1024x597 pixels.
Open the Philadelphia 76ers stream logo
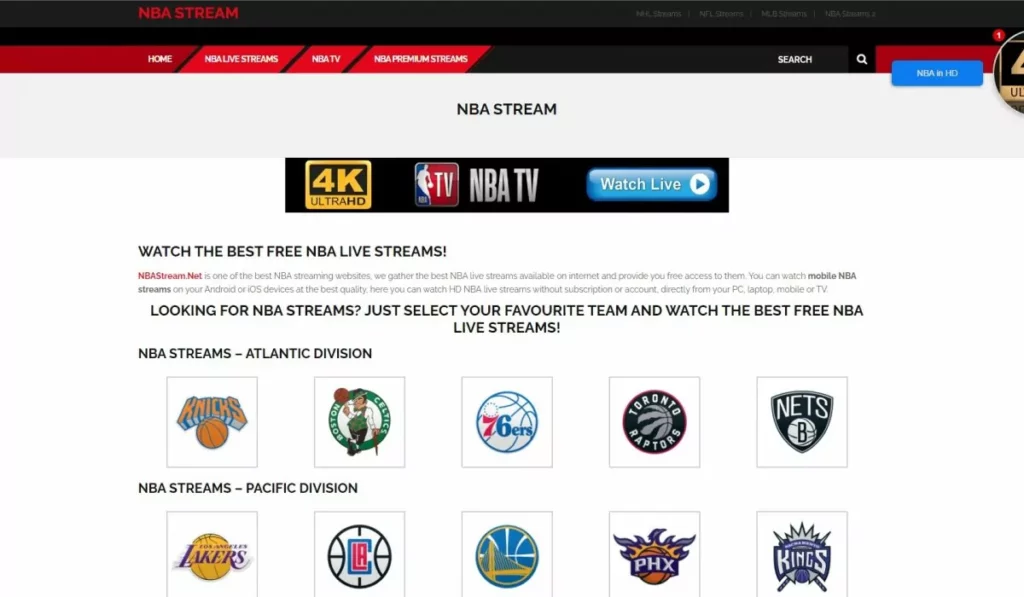click(507, 422)
